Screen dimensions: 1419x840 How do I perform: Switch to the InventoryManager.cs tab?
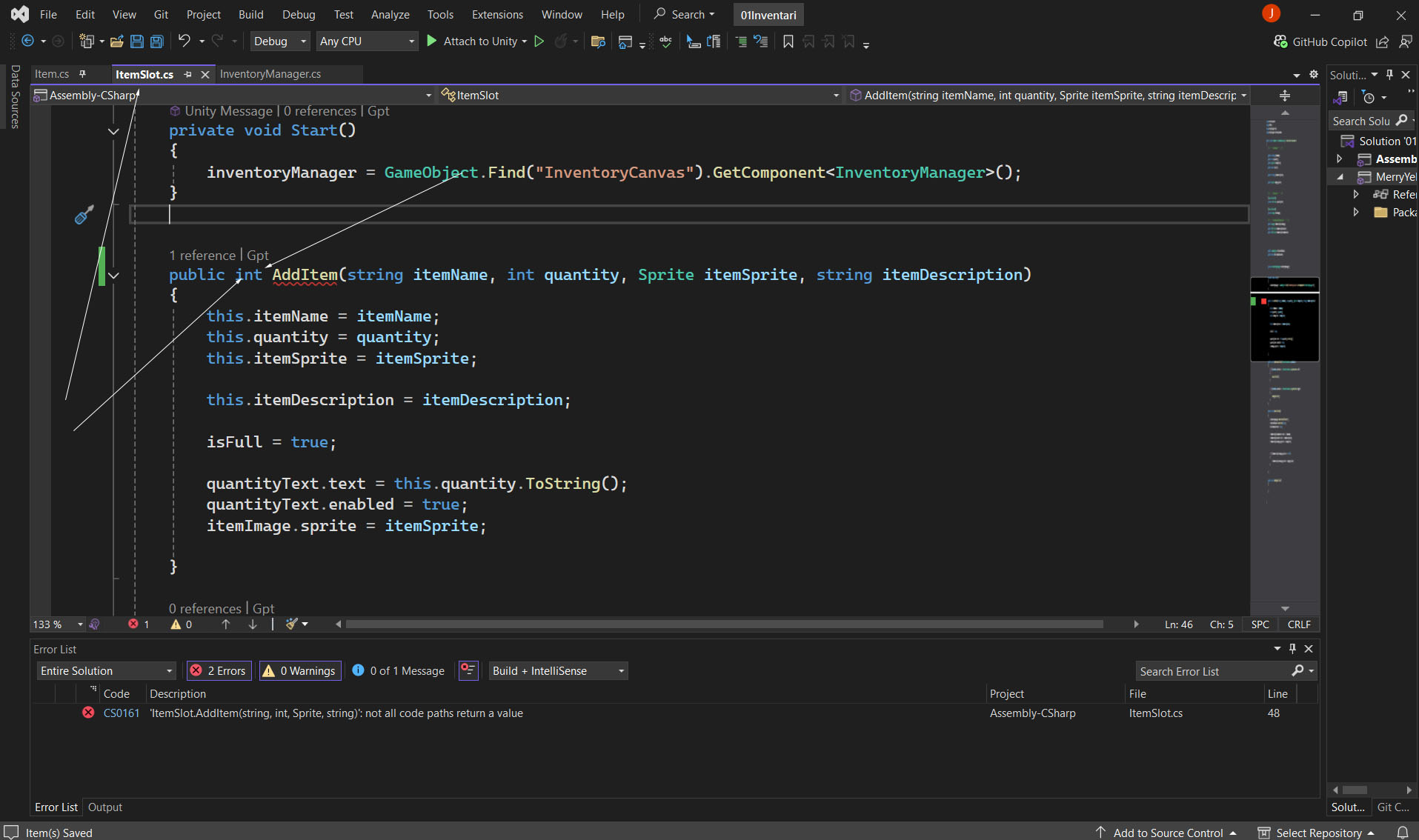click(x=270, y=74)
